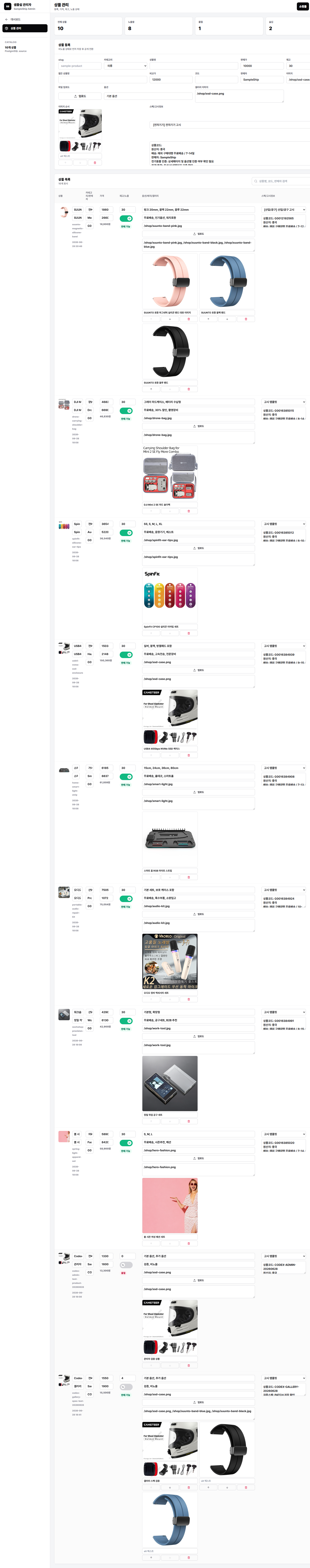Screen dimensions: 310x1568
Task: Delete the smart RGB light image
Action: 189,877
